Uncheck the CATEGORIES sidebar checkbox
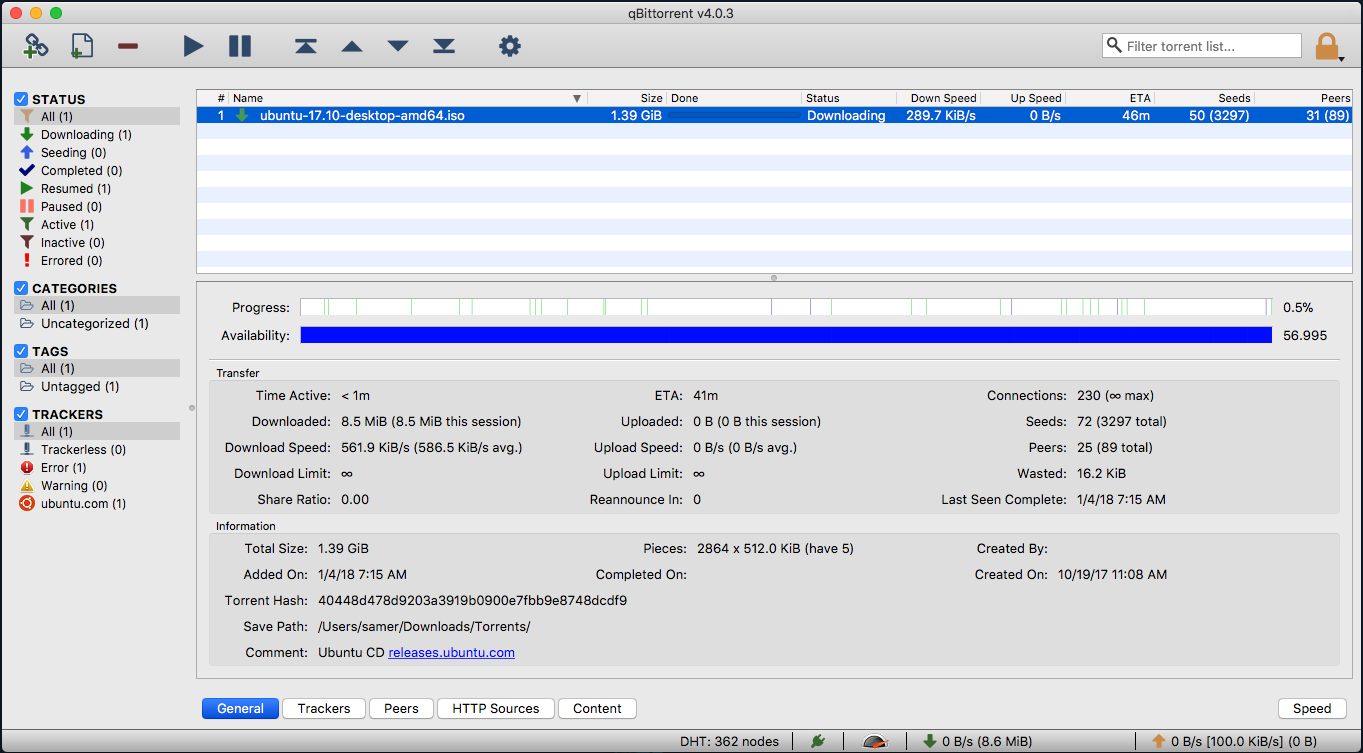1363x753 pixels. coord(21,288)
